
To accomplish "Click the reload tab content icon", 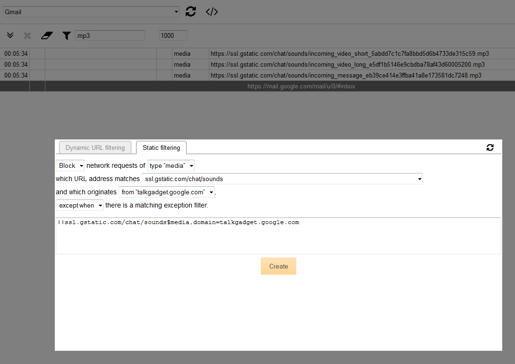I will 191,12.
